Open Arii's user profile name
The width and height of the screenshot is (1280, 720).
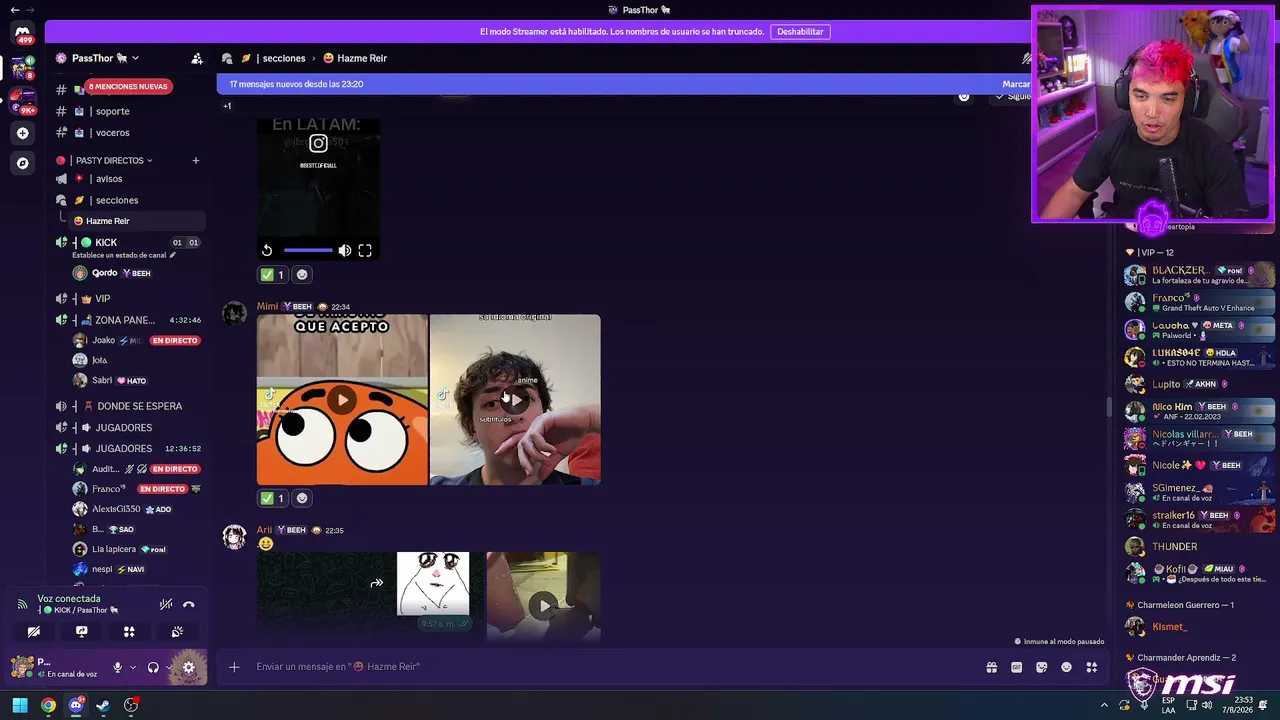pos(264,531)
